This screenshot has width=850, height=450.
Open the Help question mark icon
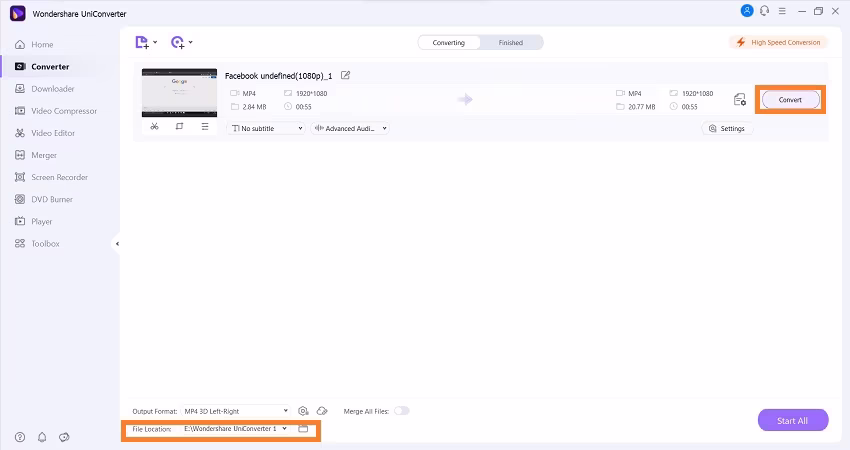[20, 437]
